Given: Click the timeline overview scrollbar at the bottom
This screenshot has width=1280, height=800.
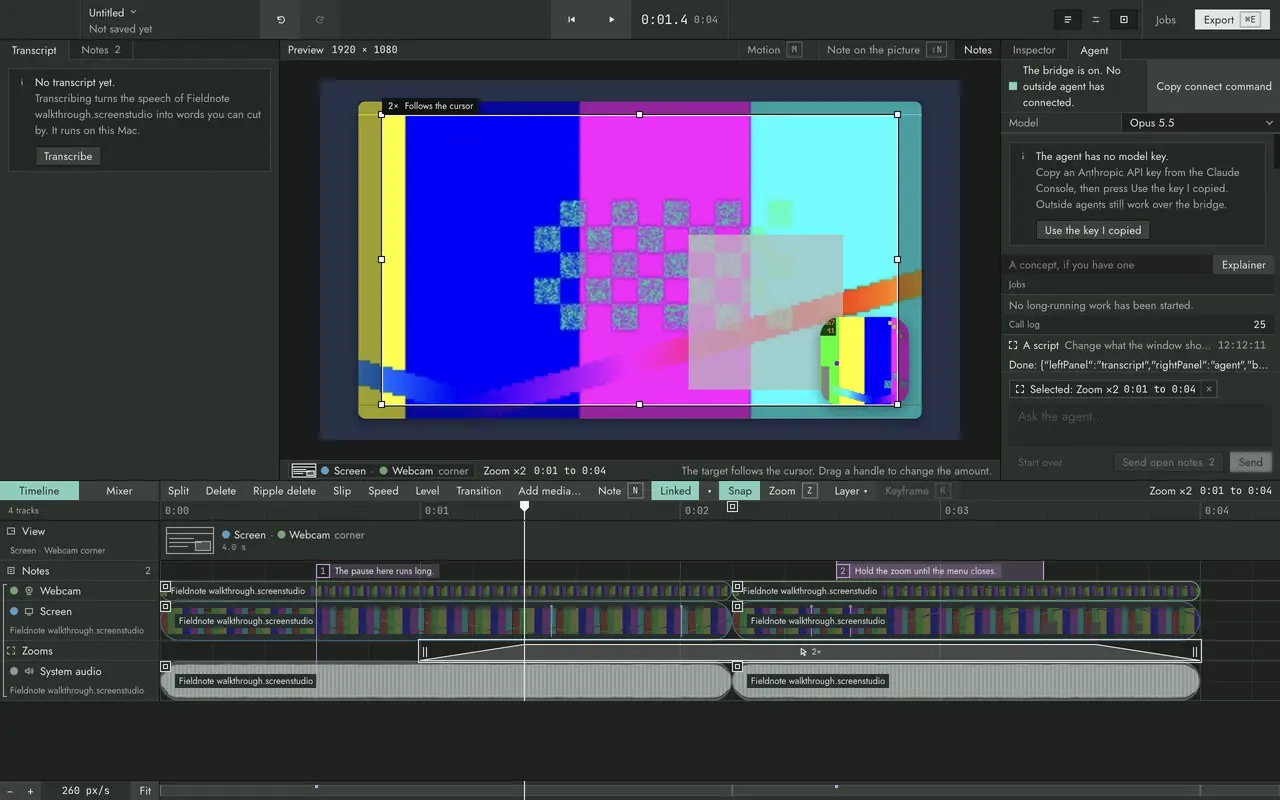Looking at the screenshot, I should pos(720,791).
